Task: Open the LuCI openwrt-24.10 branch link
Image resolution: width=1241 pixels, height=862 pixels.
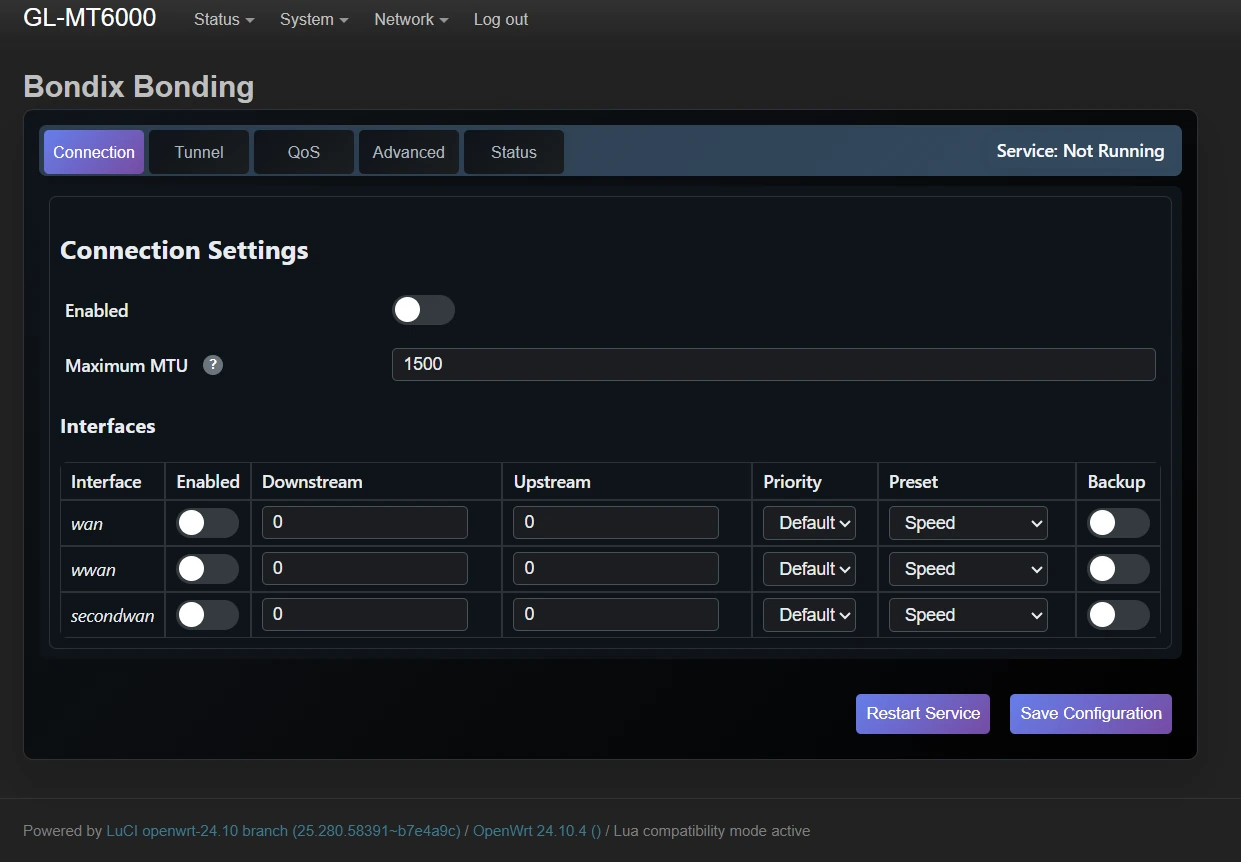Action: coord(283,831)
